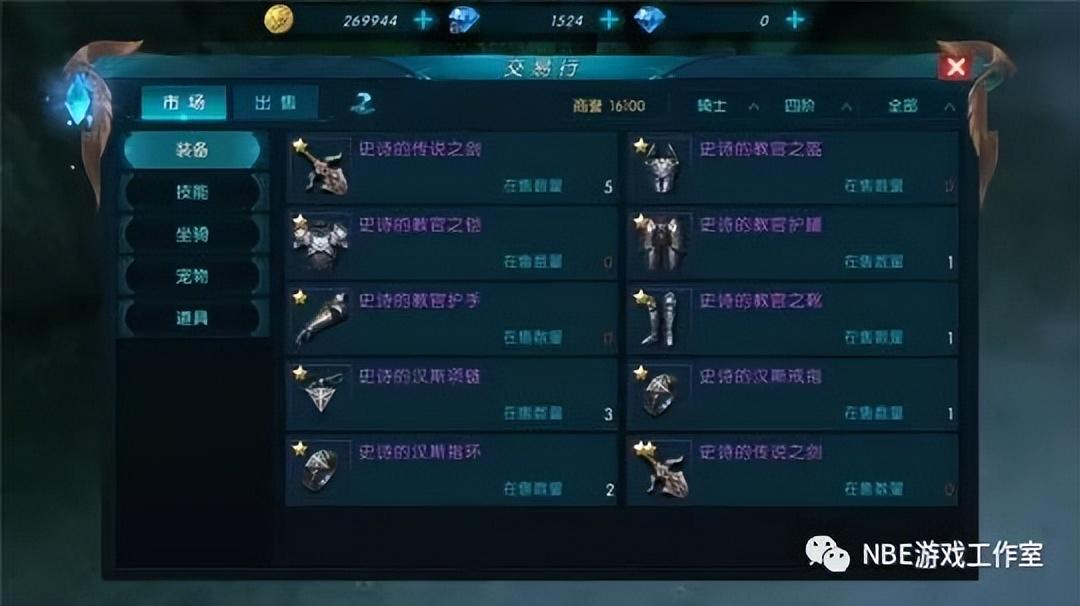Select the 史诗的汉斯项链 necklace icon
The width and height of the screenshot is (1080, 606).
(320, 395)
